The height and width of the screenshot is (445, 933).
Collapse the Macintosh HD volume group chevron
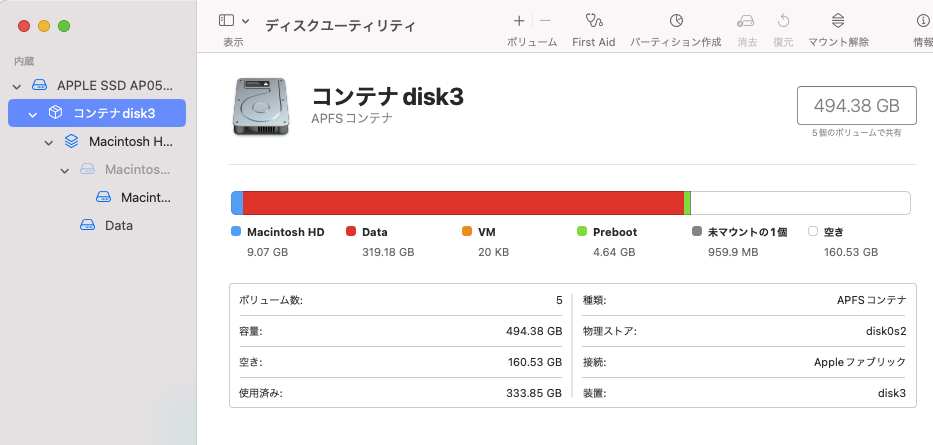point(49,142)
